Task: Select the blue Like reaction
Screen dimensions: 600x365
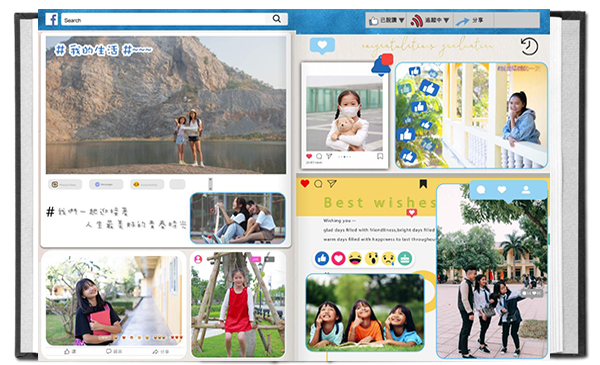Action: [x=322, y=259]
